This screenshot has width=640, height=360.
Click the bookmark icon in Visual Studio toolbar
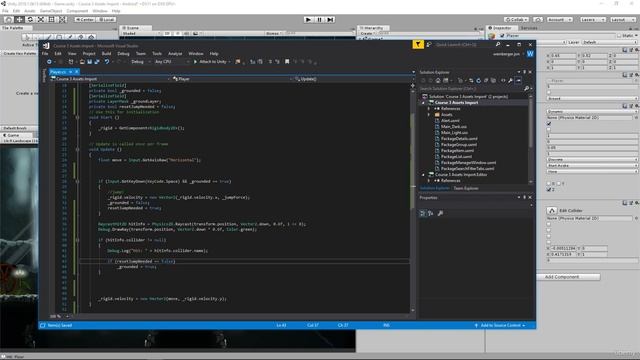point(287,62)
